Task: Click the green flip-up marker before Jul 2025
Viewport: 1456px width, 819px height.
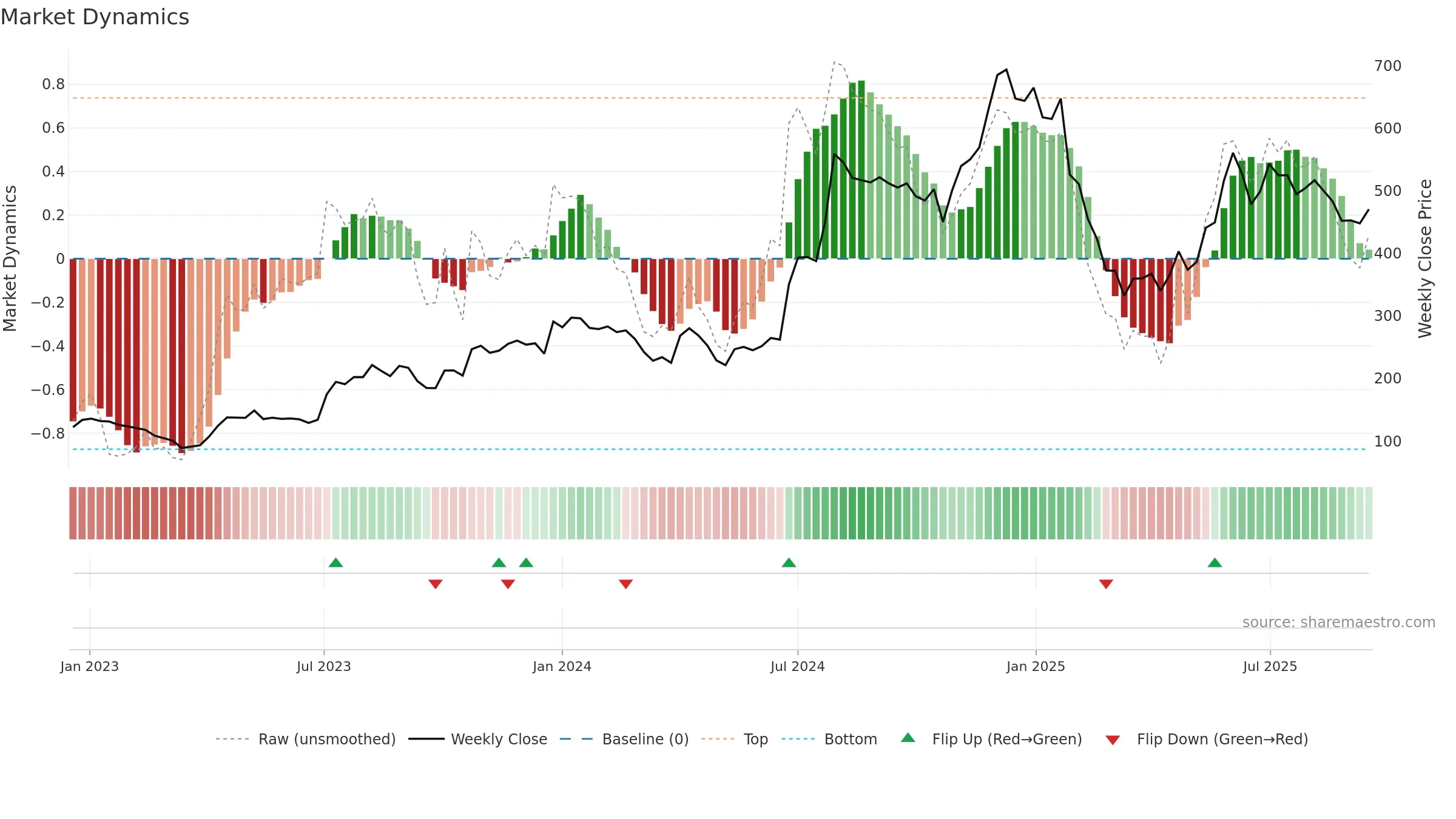Action: [x=1215, y=562]
